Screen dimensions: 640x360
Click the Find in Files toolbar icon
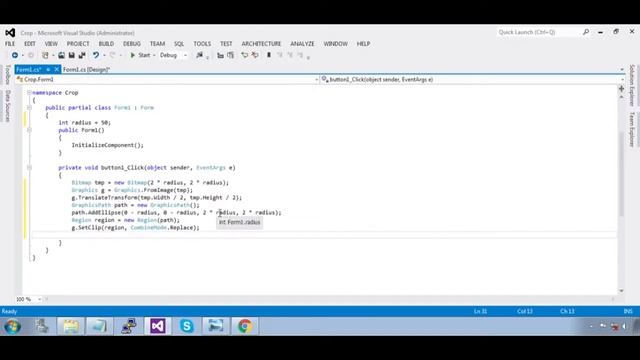click(199, 55)
